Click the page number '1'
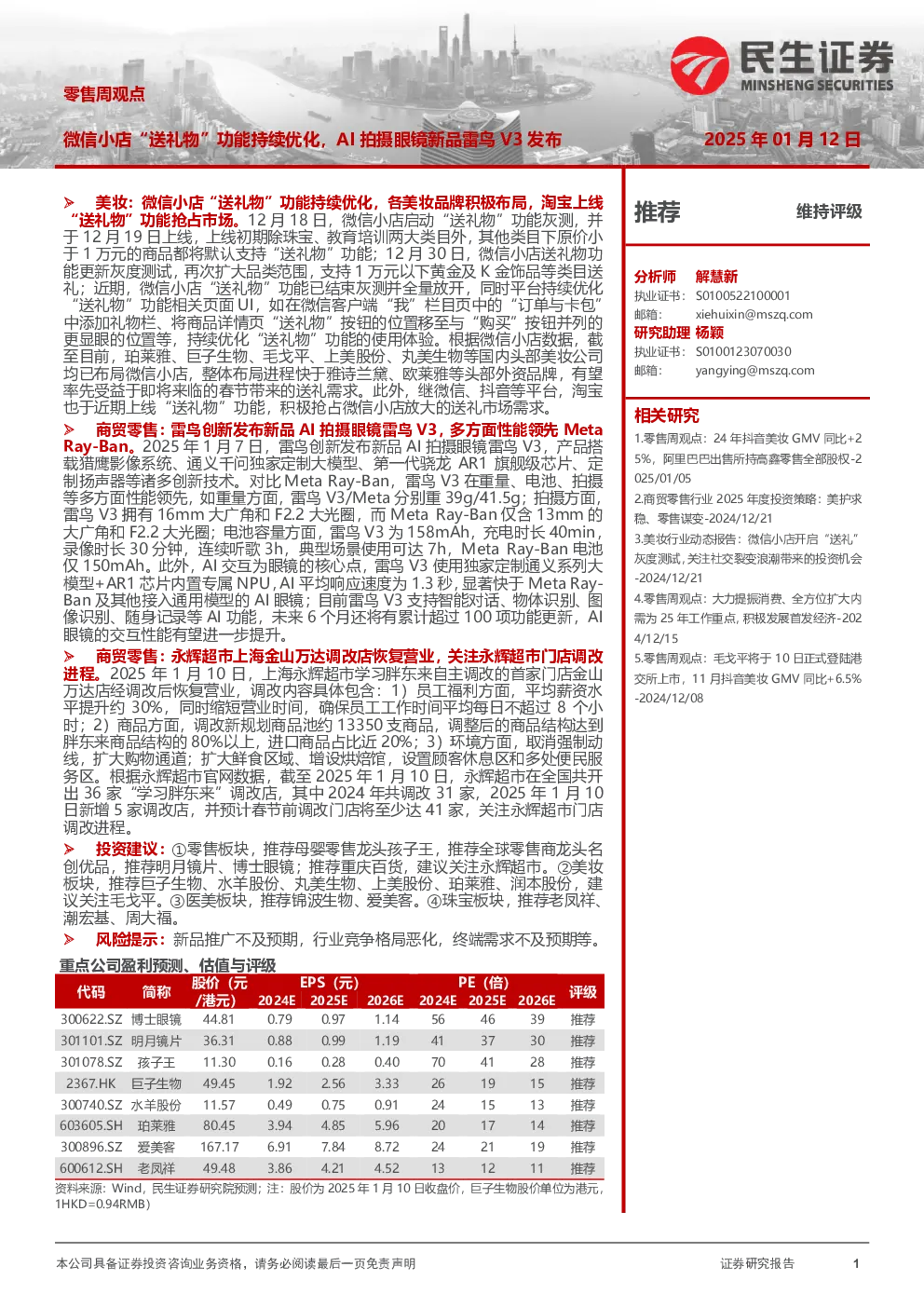924x1307 pixels. coord(856,1263)
